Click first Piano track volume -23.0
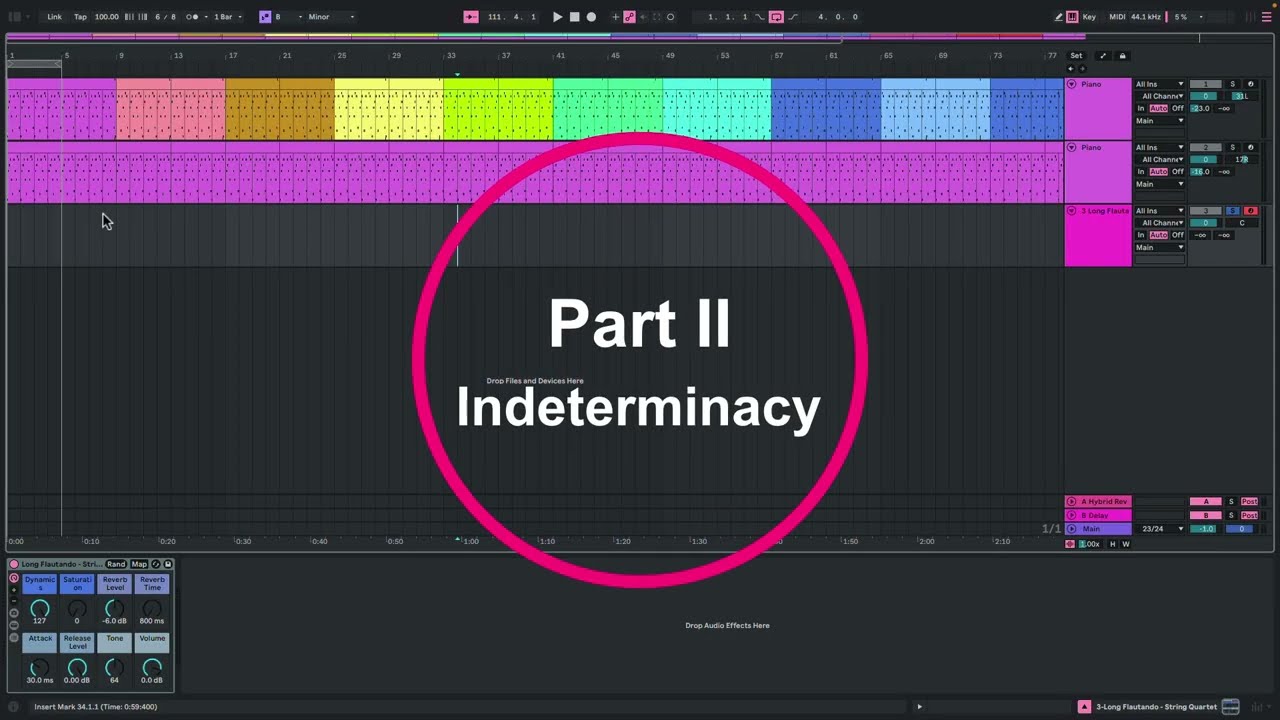The image size is (1280, 720). click(1201, 108)
